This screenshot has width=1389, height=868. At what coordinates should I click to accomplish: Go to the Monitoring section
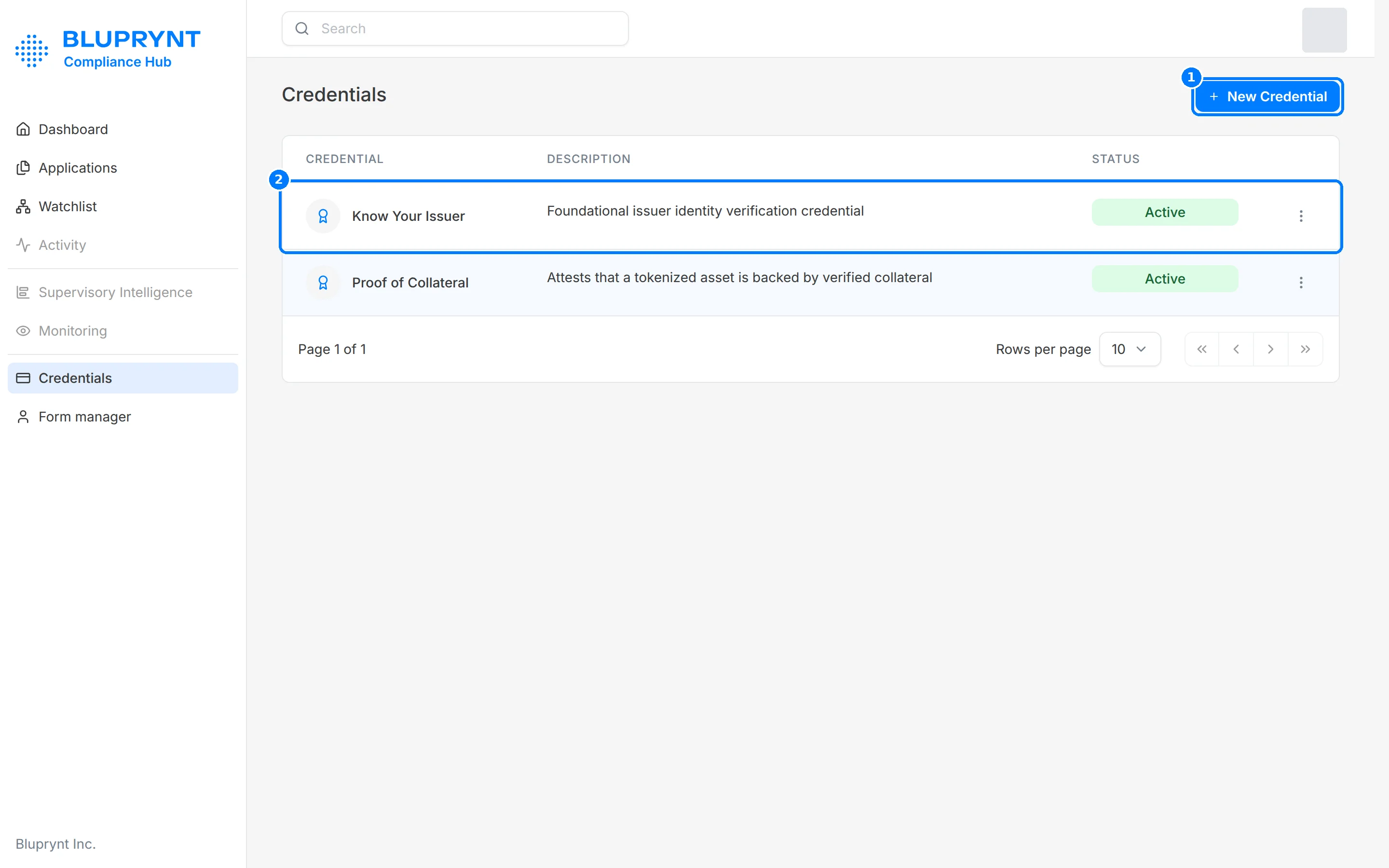[123, 331]
